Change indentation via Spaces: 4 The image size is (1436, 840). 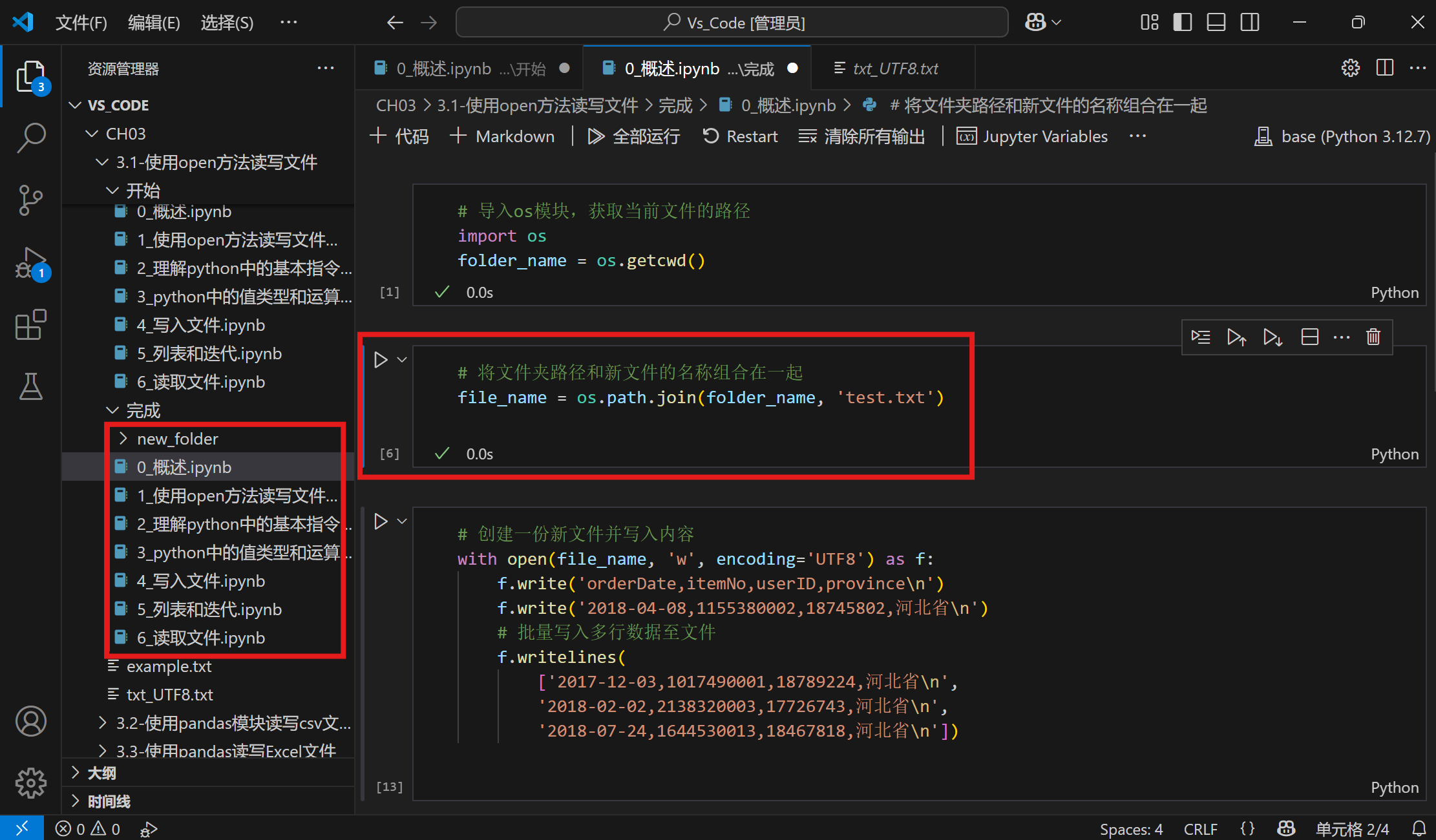click(1132, 829)
